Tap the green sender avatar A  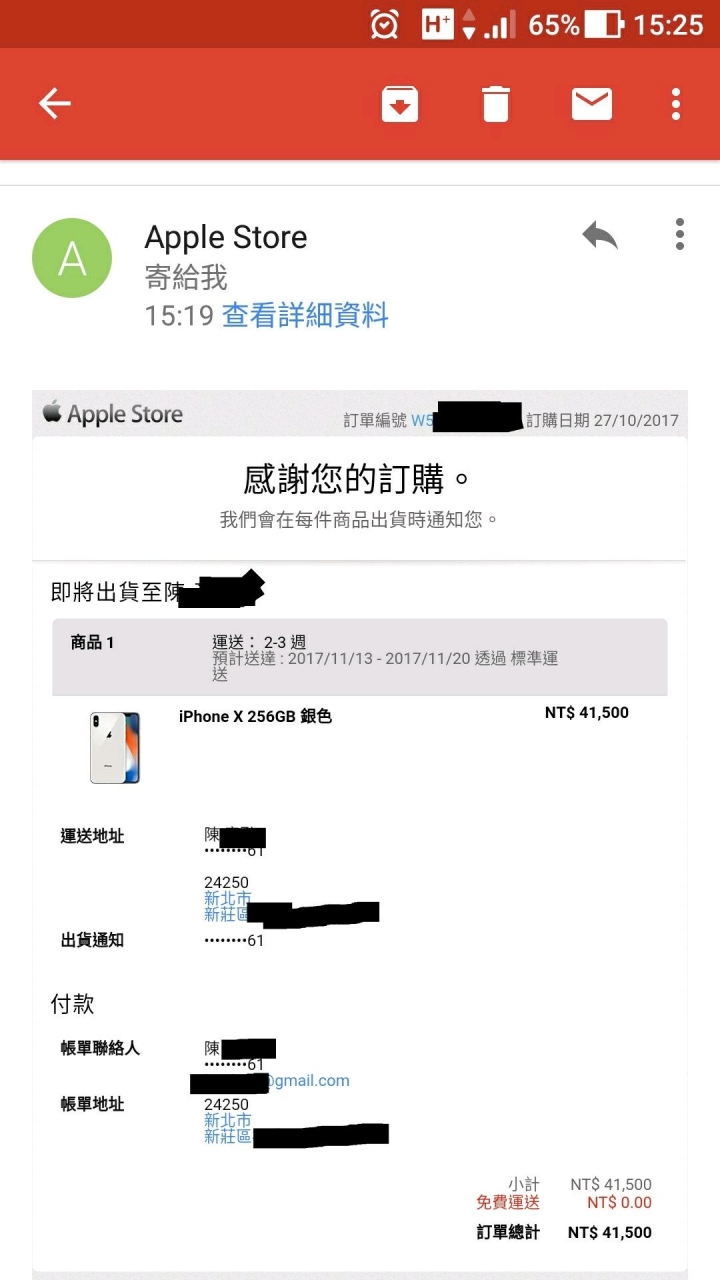click(x=72, y=258)
